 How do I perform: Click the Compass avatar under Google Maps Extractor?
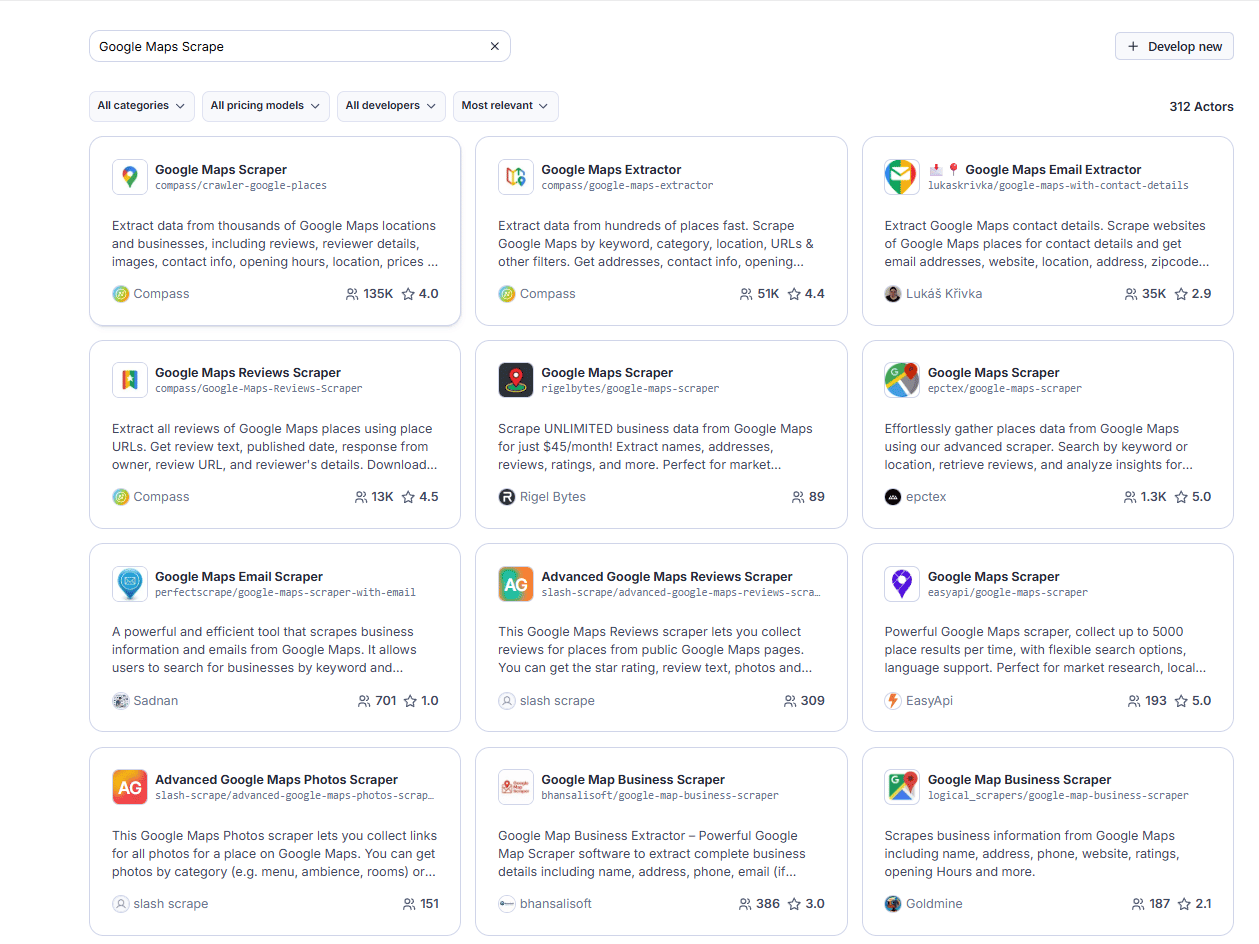[507, 294]
